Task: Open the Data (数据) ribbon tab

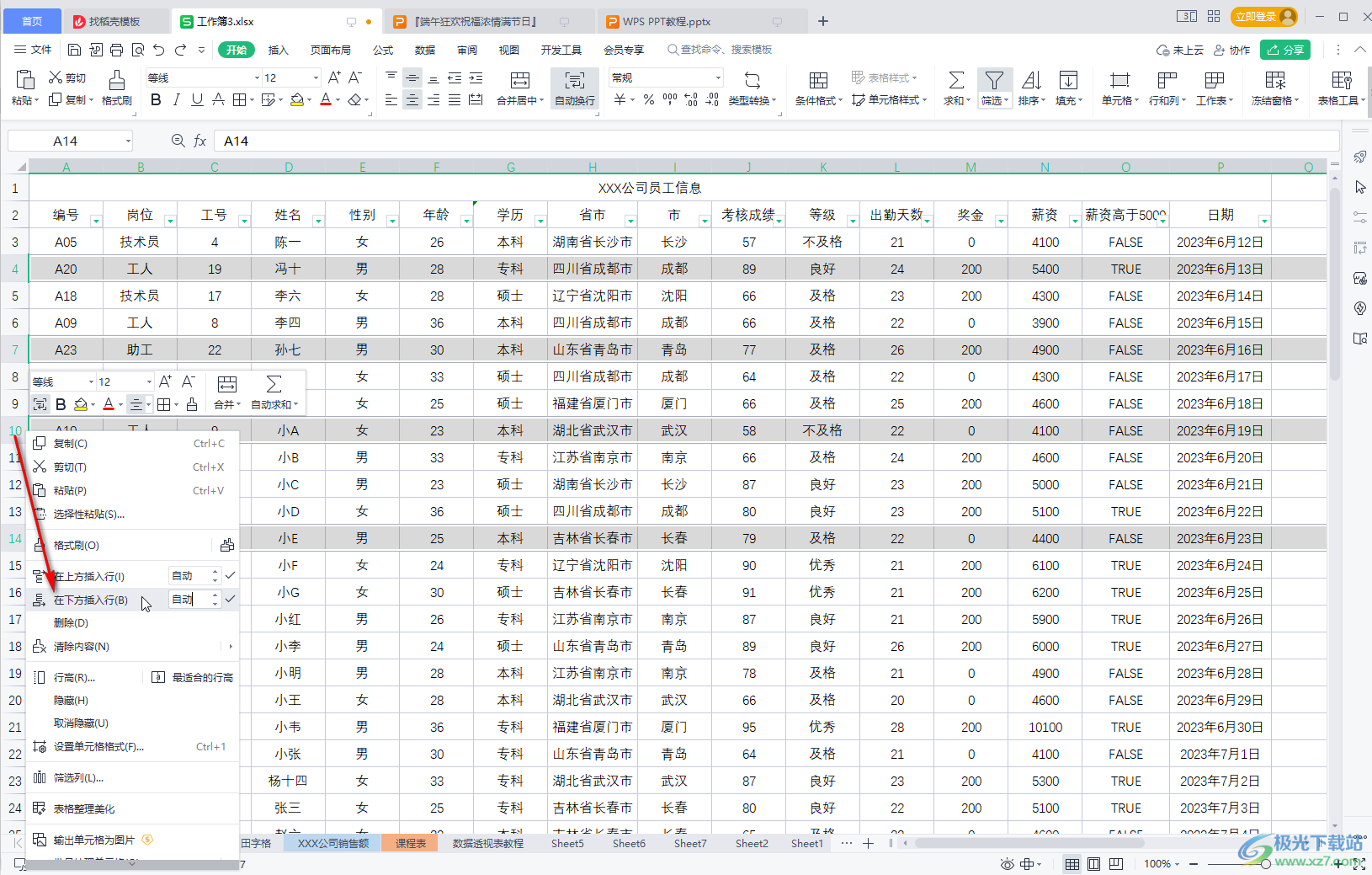Action: coord(425,50)
